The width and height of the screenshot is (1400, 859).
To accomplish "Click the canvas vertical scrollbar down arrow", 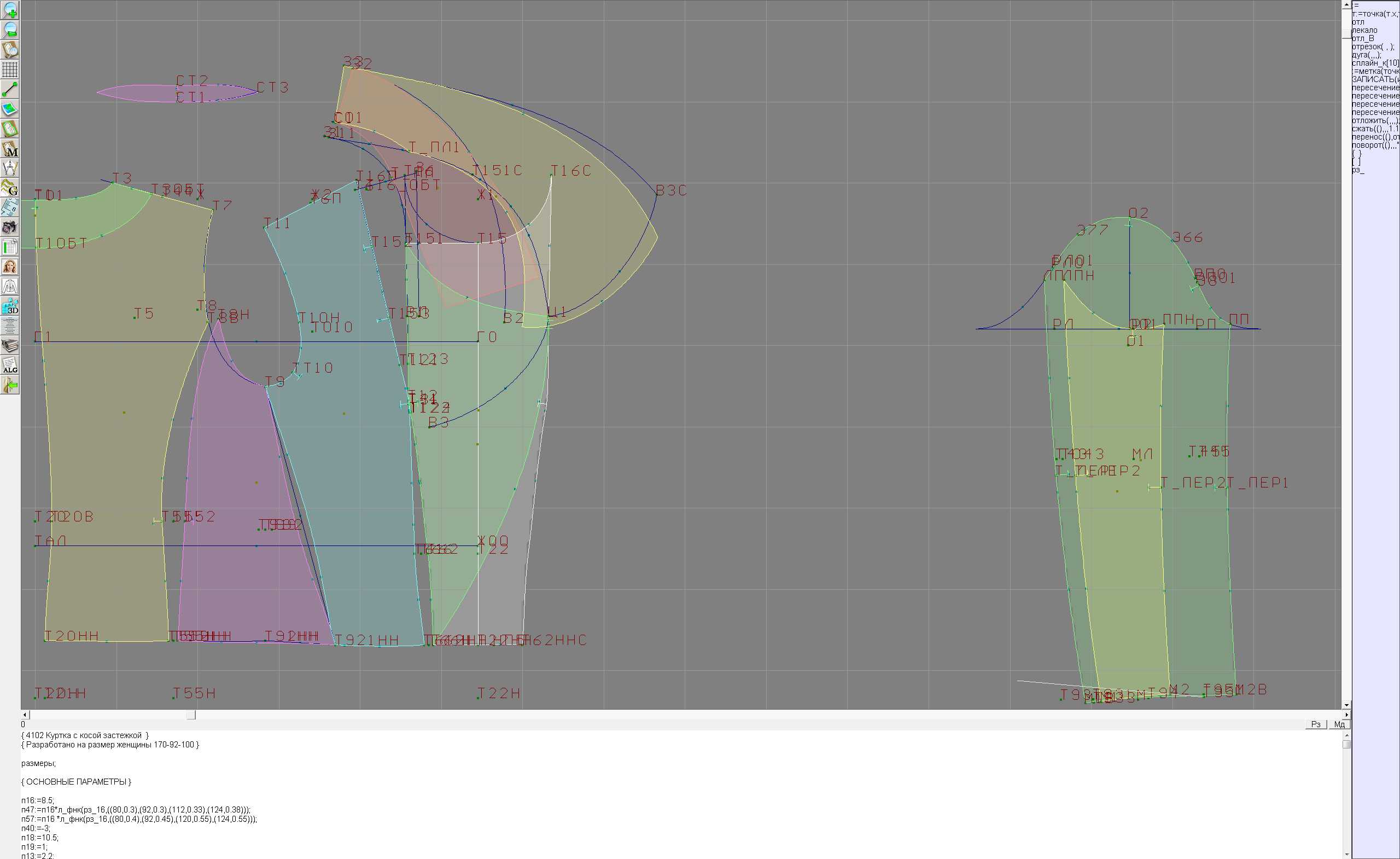I will (x=1346, y=705).
